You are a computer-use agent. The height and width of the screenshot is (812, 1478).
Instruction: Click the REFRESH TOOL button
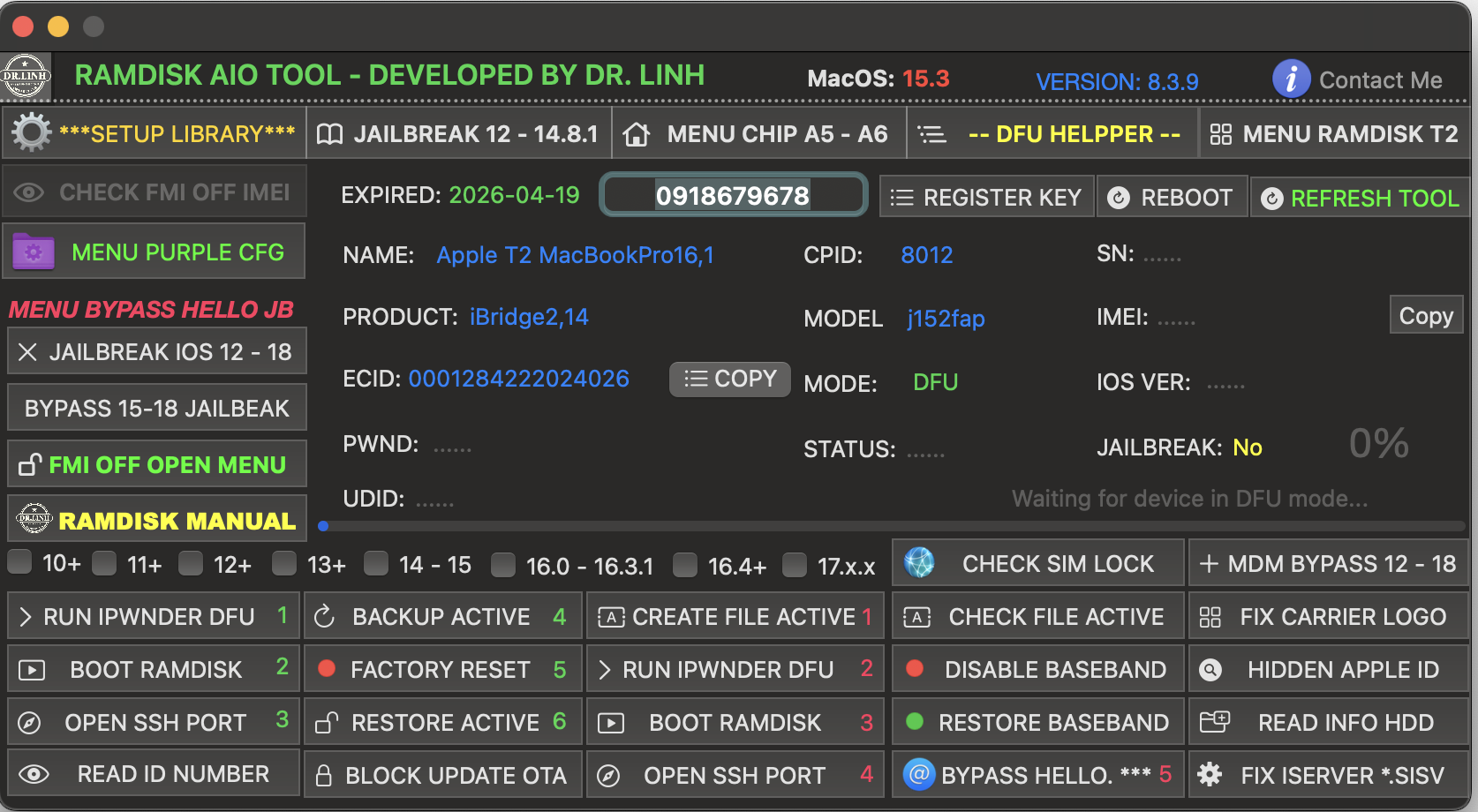pyautogui.click(x=1360, y=198)
